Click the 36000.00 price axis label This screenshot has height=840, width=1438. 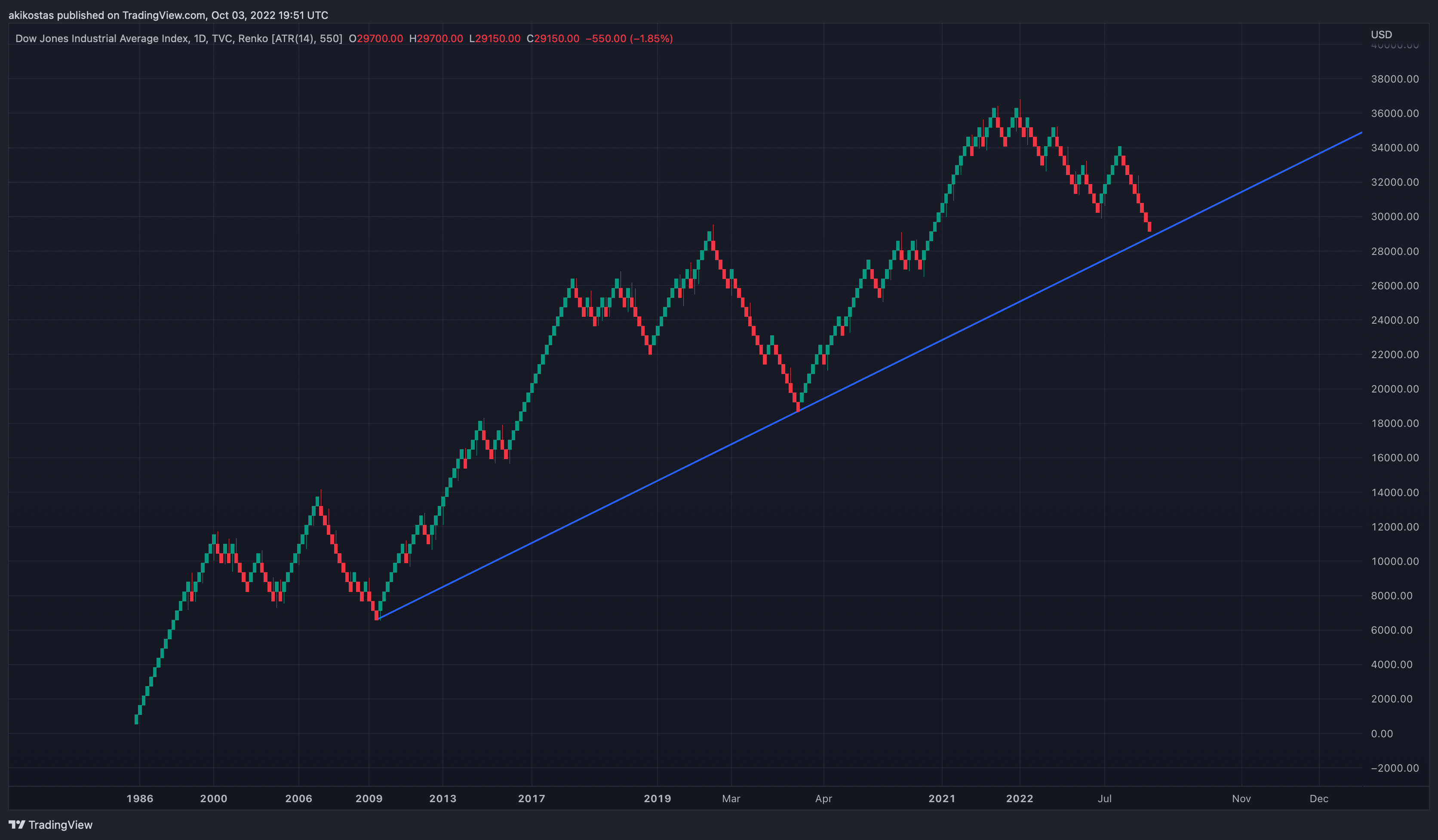pos(1395,113)
